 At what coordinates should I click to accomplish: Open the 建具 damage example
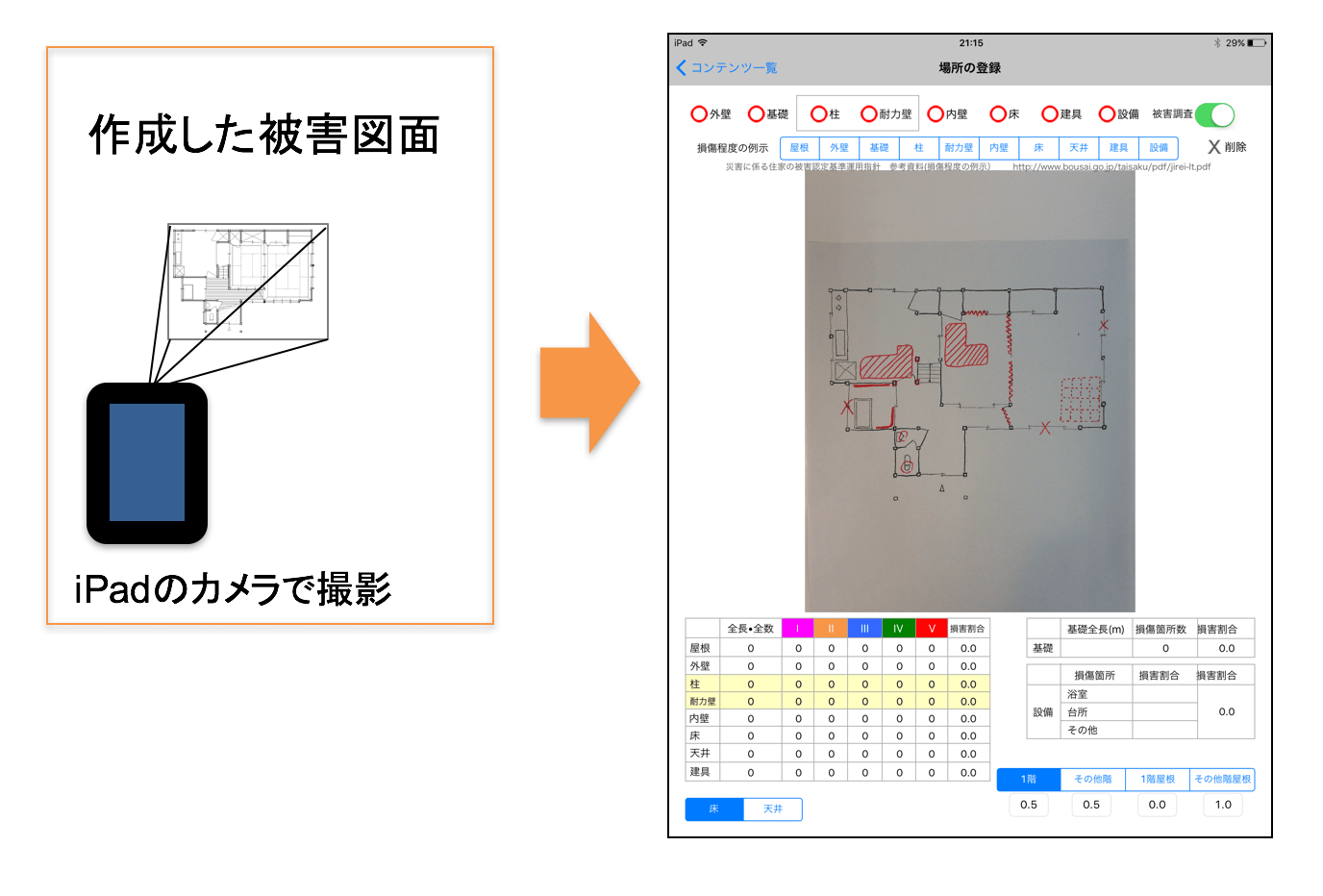1117,147
